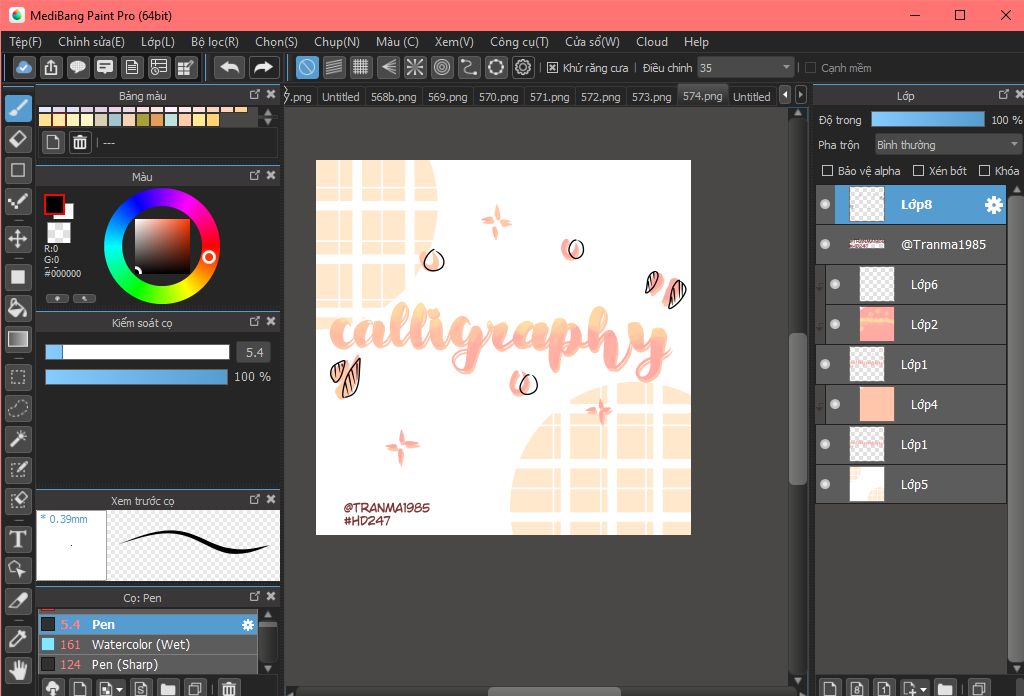Select the Magic Wand tool
The height and width of the screenshot is (696, 1024).
coord(17,439)
